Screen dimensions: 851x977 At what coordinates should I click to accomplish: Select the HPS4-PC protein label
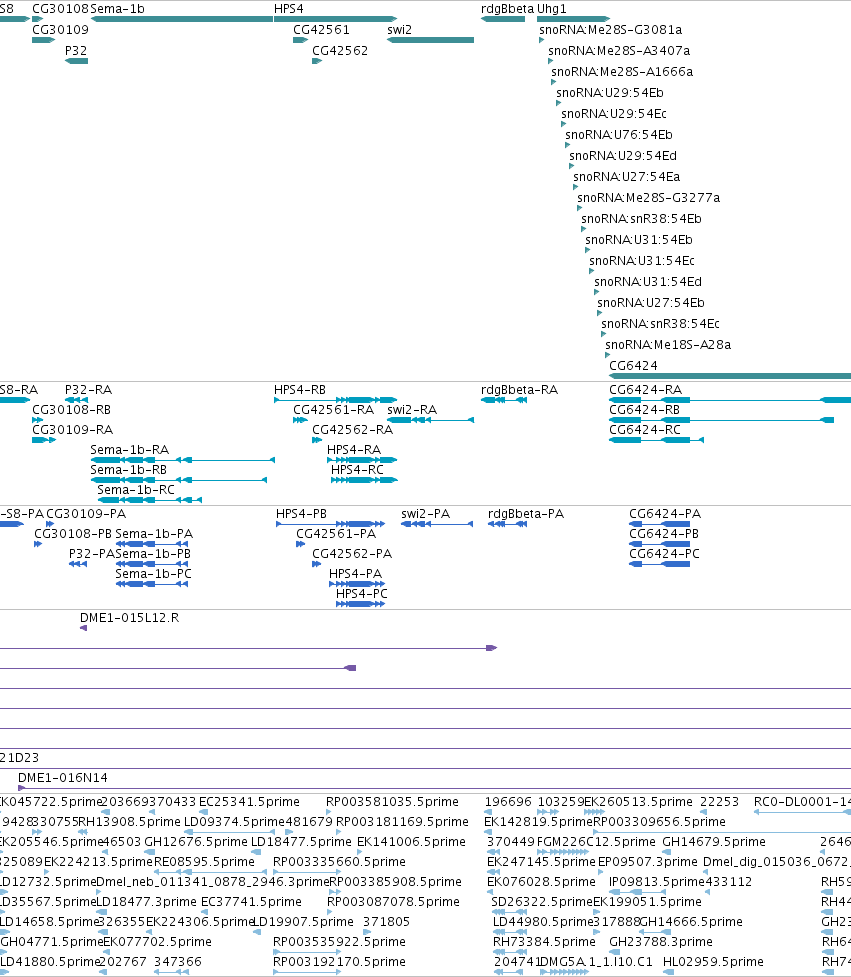[x=362, y=593]
